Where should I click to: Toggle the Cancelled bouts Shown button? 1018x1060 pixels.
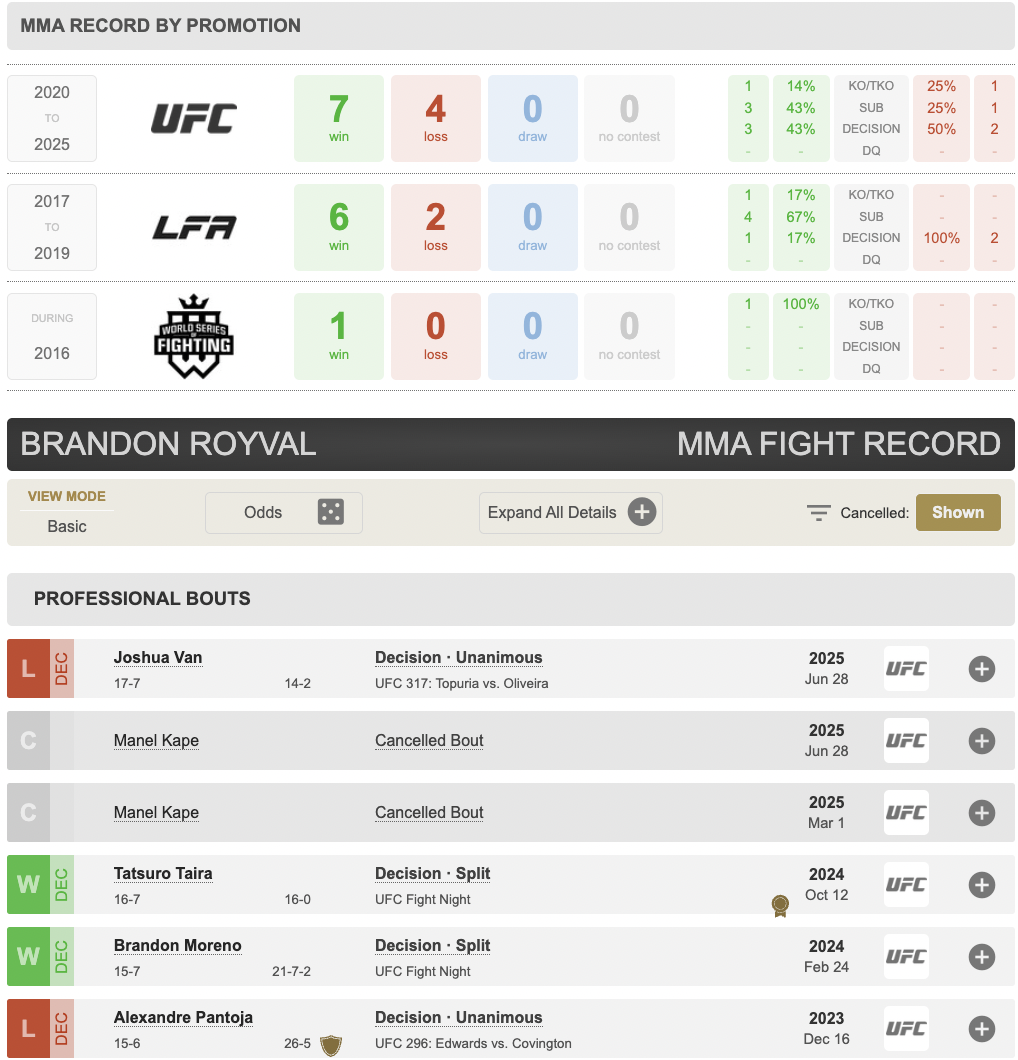pos(958,512)
